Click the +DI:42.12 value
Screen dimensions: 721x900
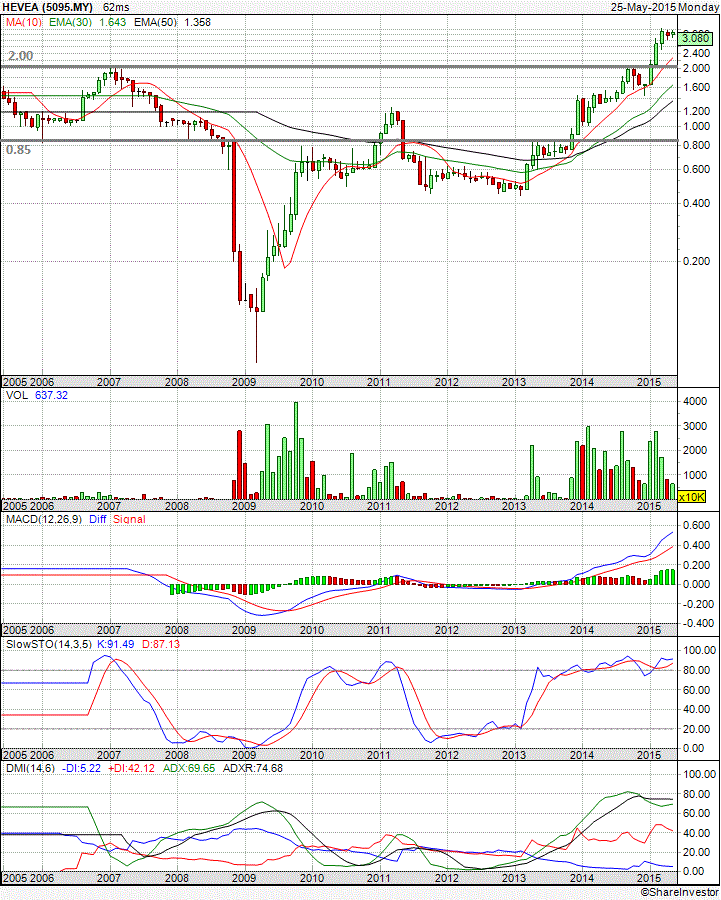pos(131,769)
